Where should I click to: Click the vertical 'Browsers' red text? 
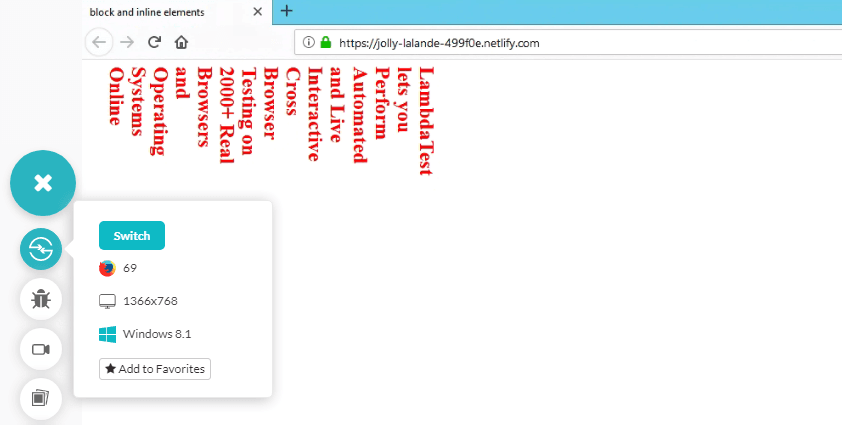(205, 107)
